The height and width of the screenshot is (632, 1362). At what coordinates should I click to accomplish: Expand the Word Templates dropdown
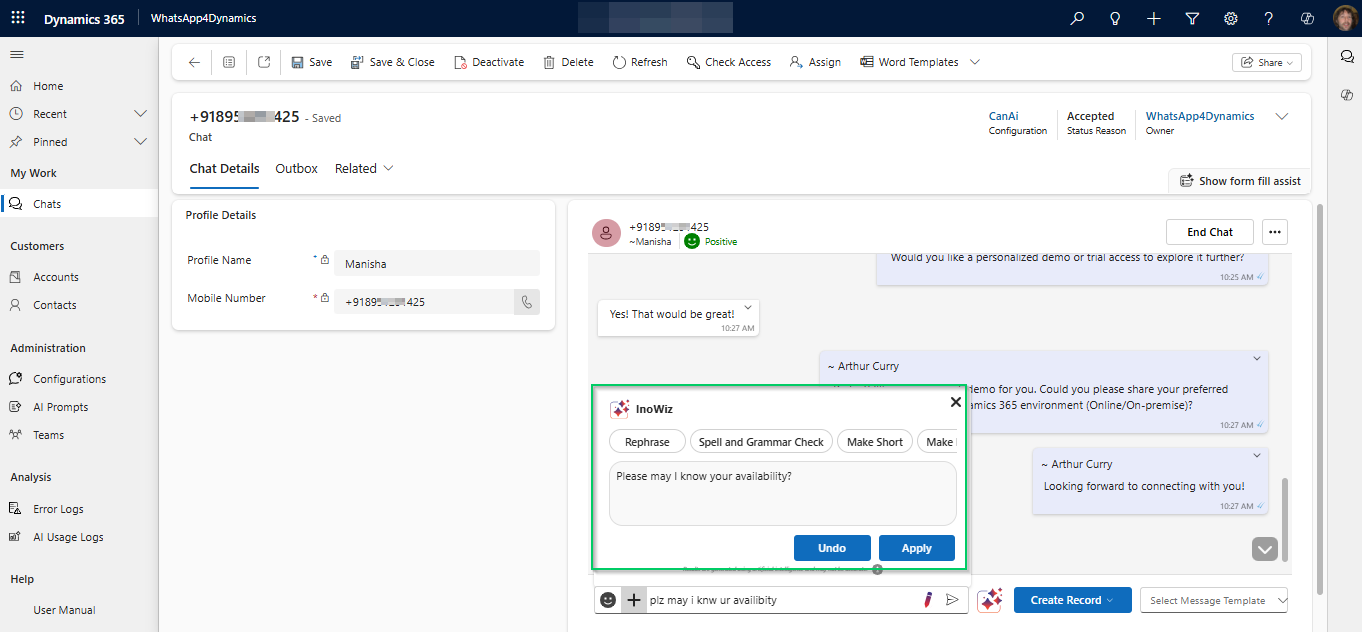[x=975, y=61]
